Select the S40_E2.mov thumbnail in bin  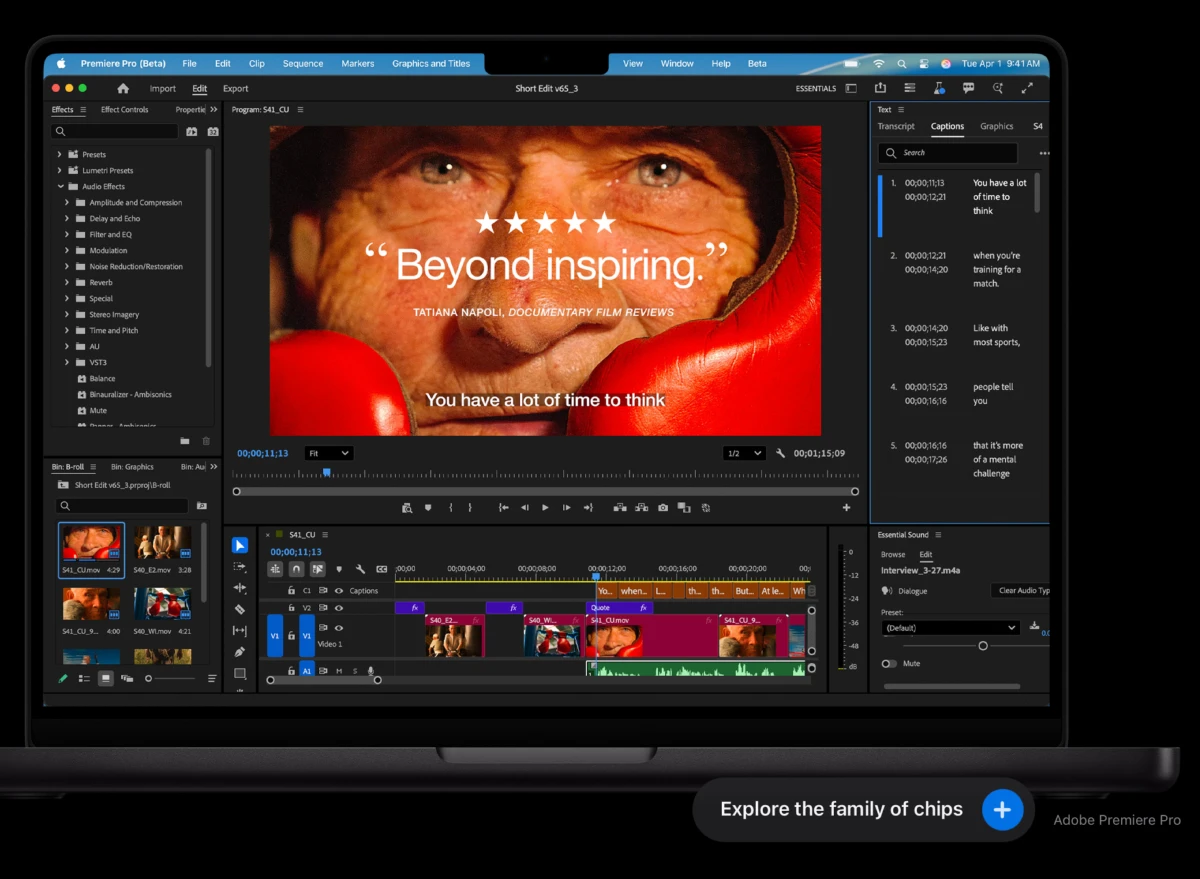162,543
